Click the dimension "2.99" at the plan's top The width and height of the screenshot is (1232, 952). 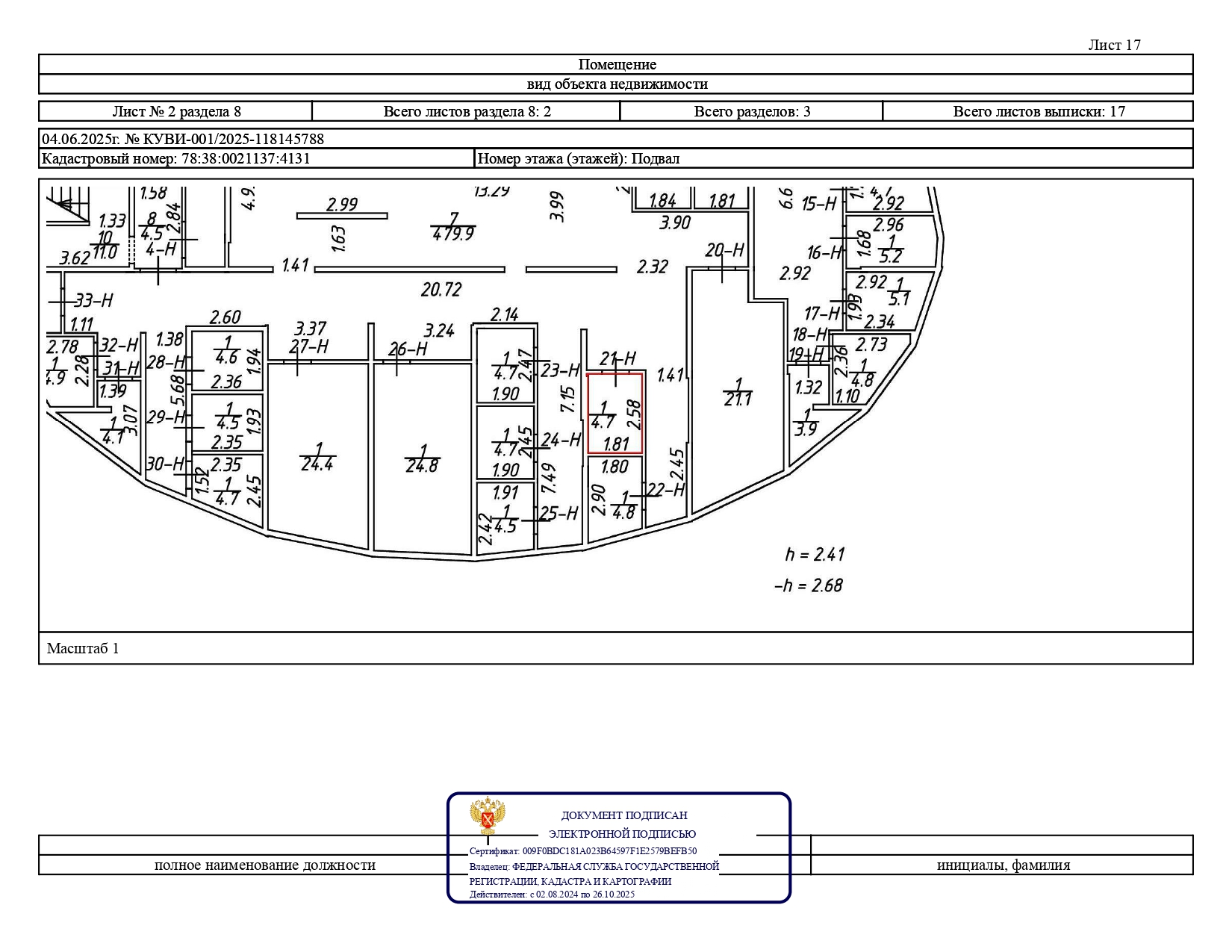click(x=342, y=204)
